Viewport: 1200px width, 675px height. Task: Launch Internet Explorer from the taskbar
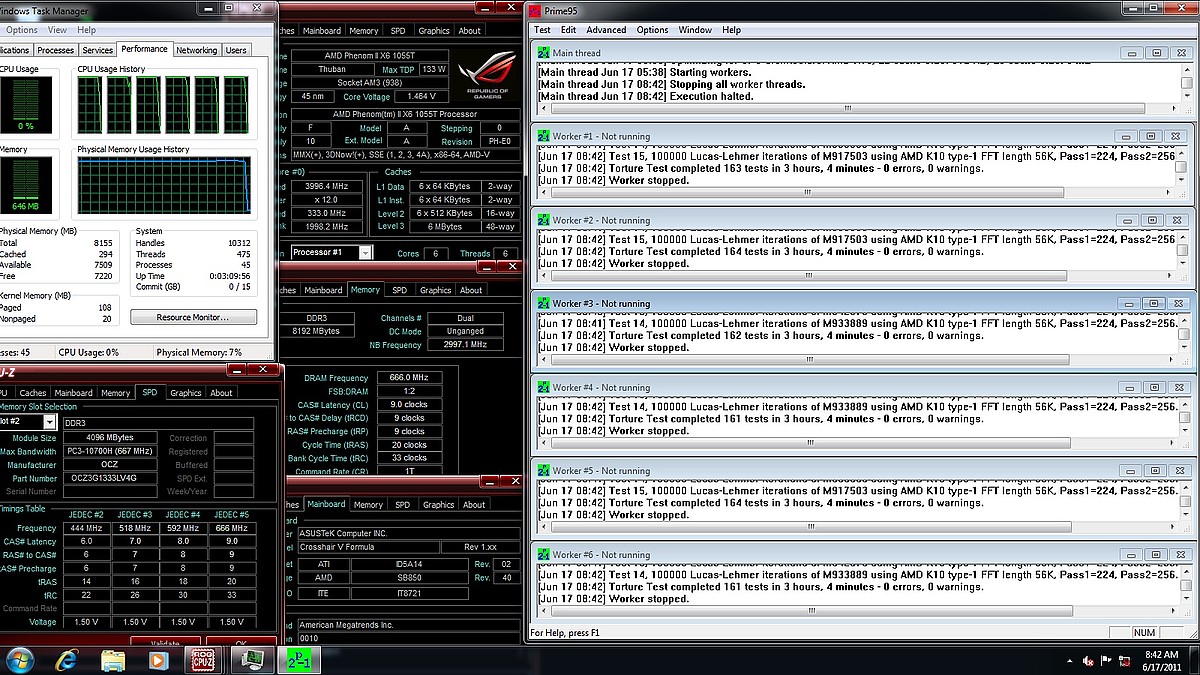pyautogui.click(x=67, y=660)
